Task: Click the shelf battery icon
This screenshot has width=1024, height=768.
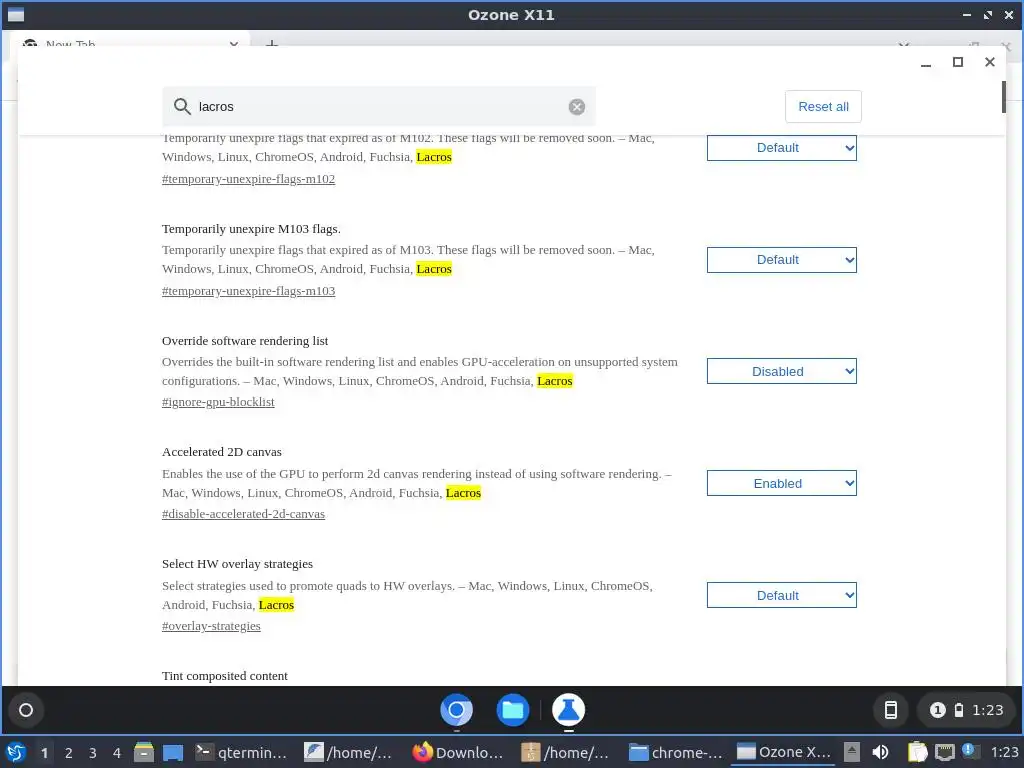Action: (959, 710)
